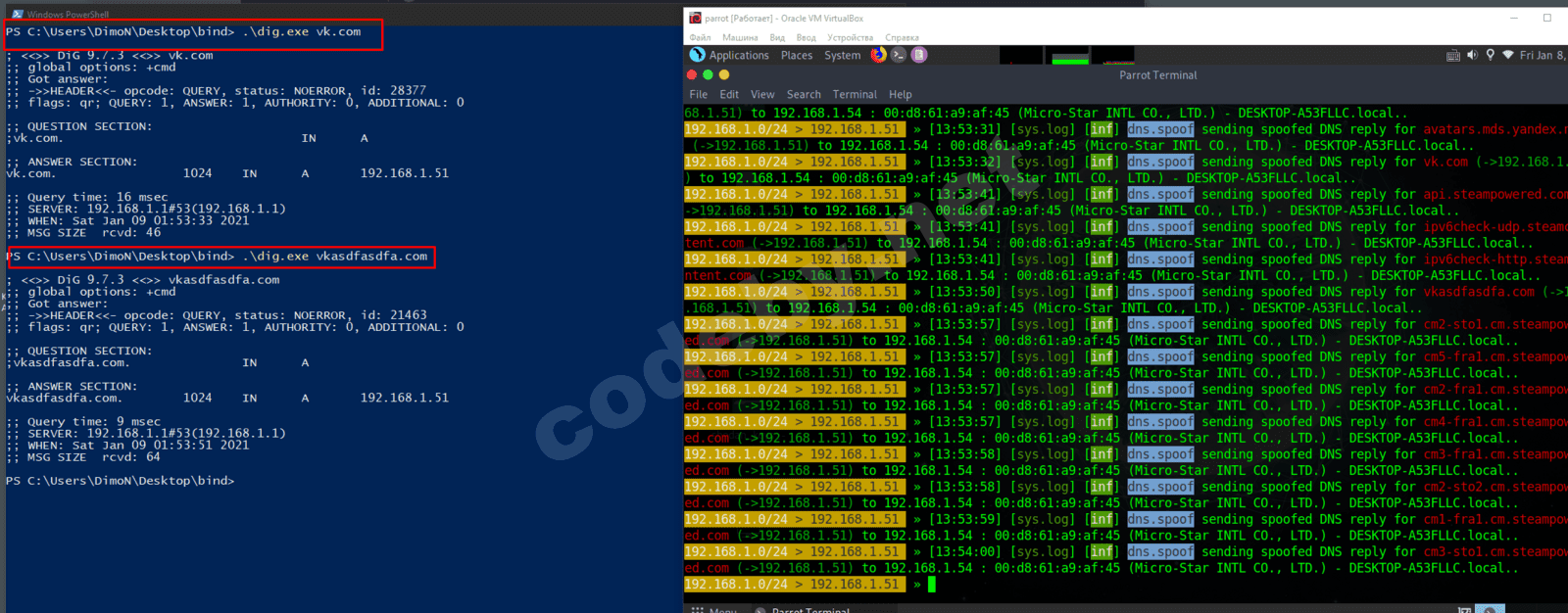This screenshot has width=1568, height=613.
Task: Click 'Query time: 9 msec' in PowerShell
Action: pyautogui.click(x=94, y=421)
